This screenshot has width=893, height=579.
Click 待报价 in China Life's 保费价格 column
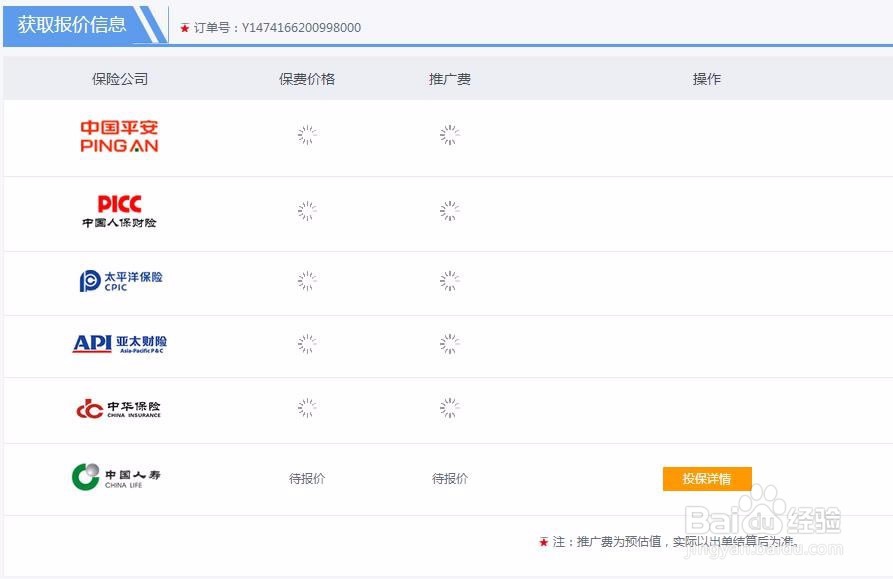307,479
